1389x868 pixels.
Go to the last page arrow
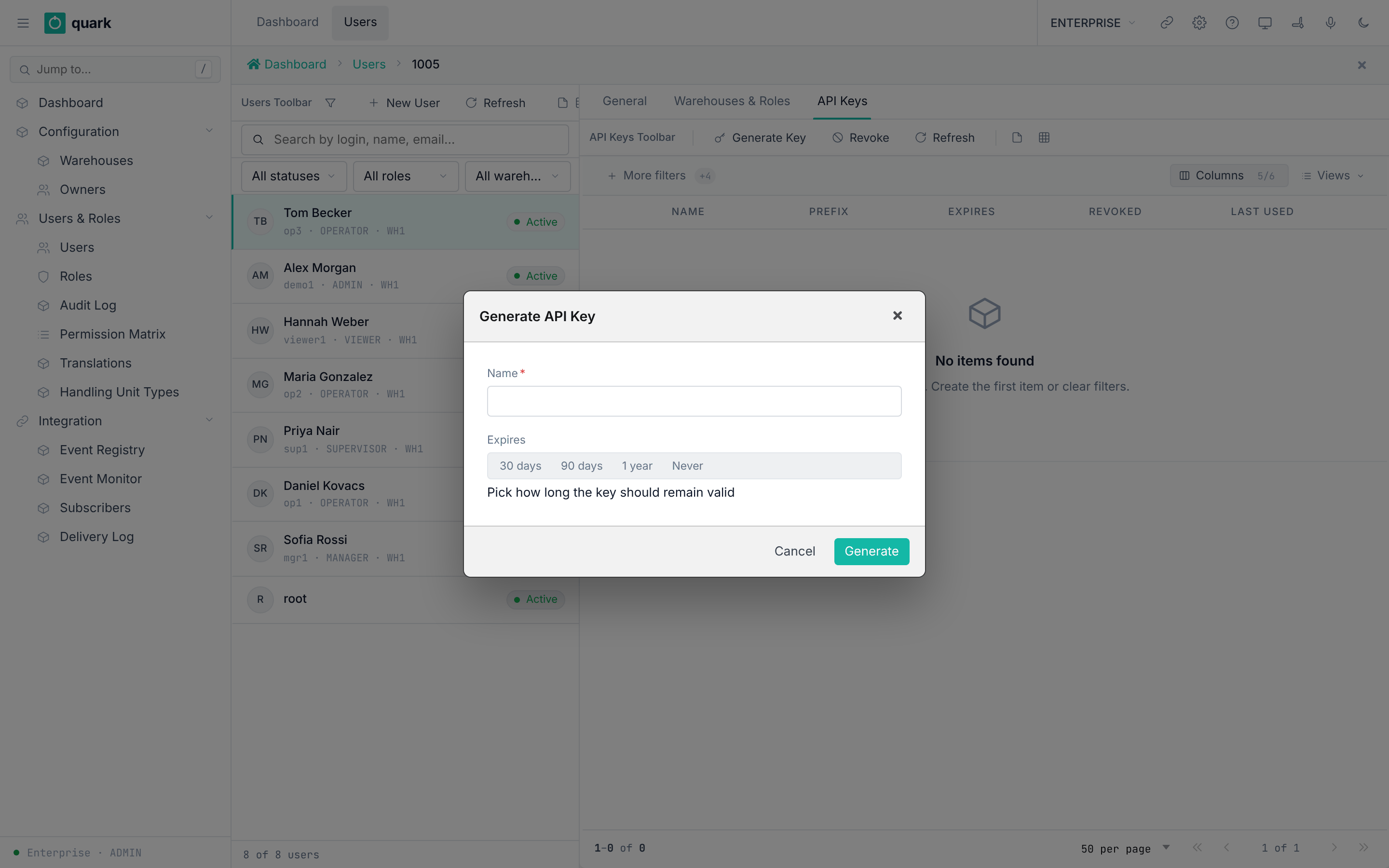tap(1364, 847)
